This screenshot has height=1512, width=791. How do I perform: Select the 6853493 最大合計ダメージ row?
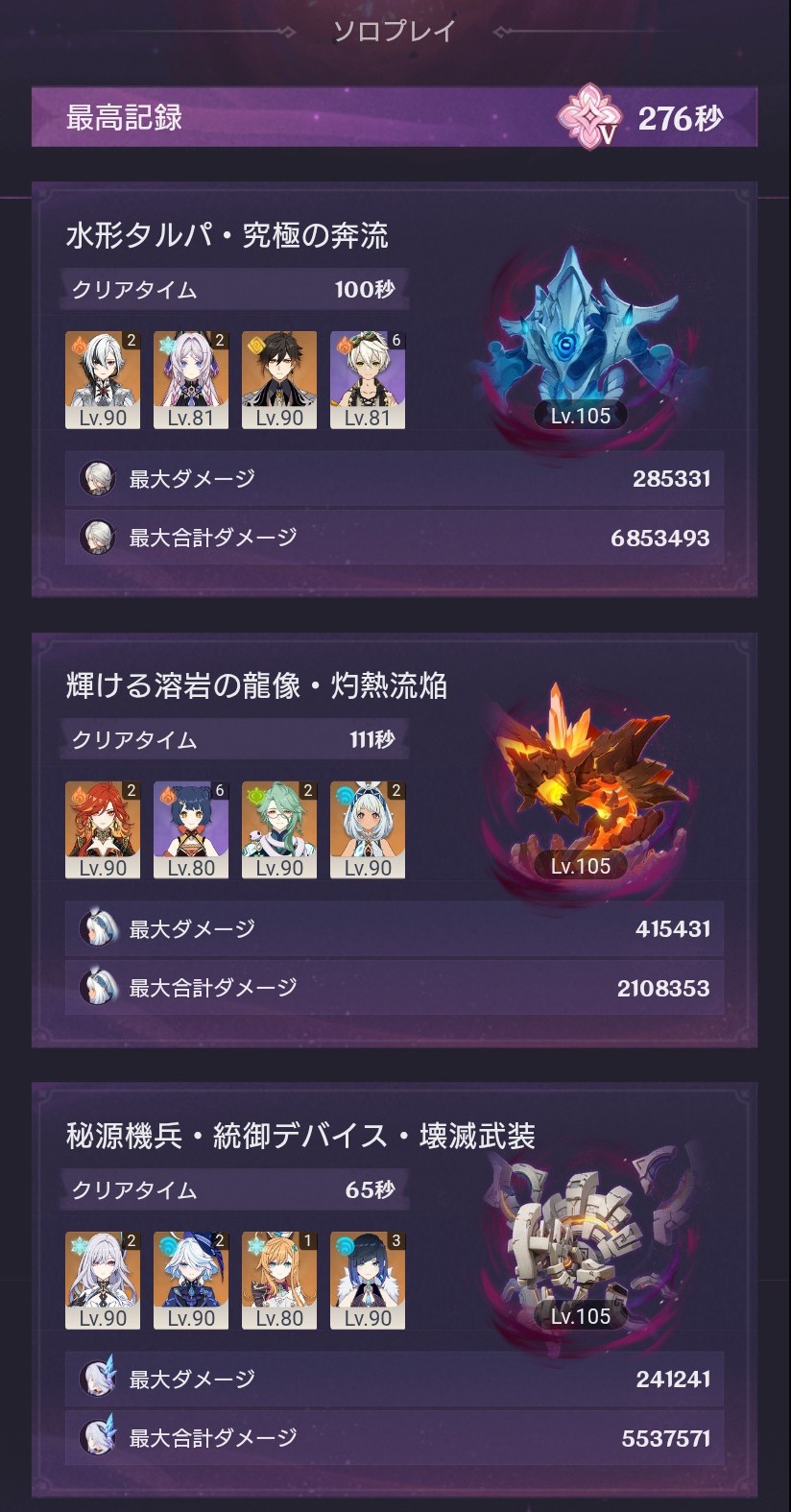pyautogui.click(x=395, y=537)
